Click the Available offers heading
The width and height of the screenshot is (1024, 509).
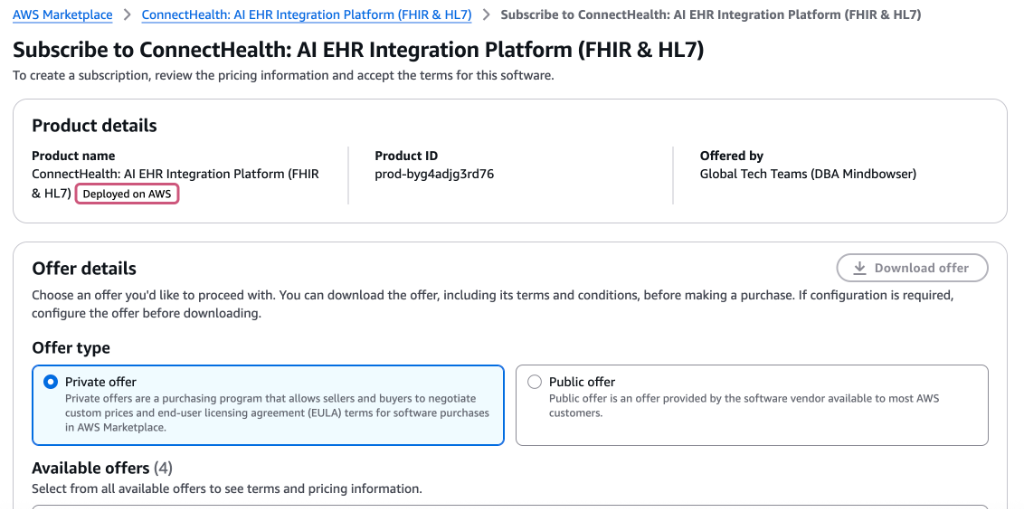90,468
